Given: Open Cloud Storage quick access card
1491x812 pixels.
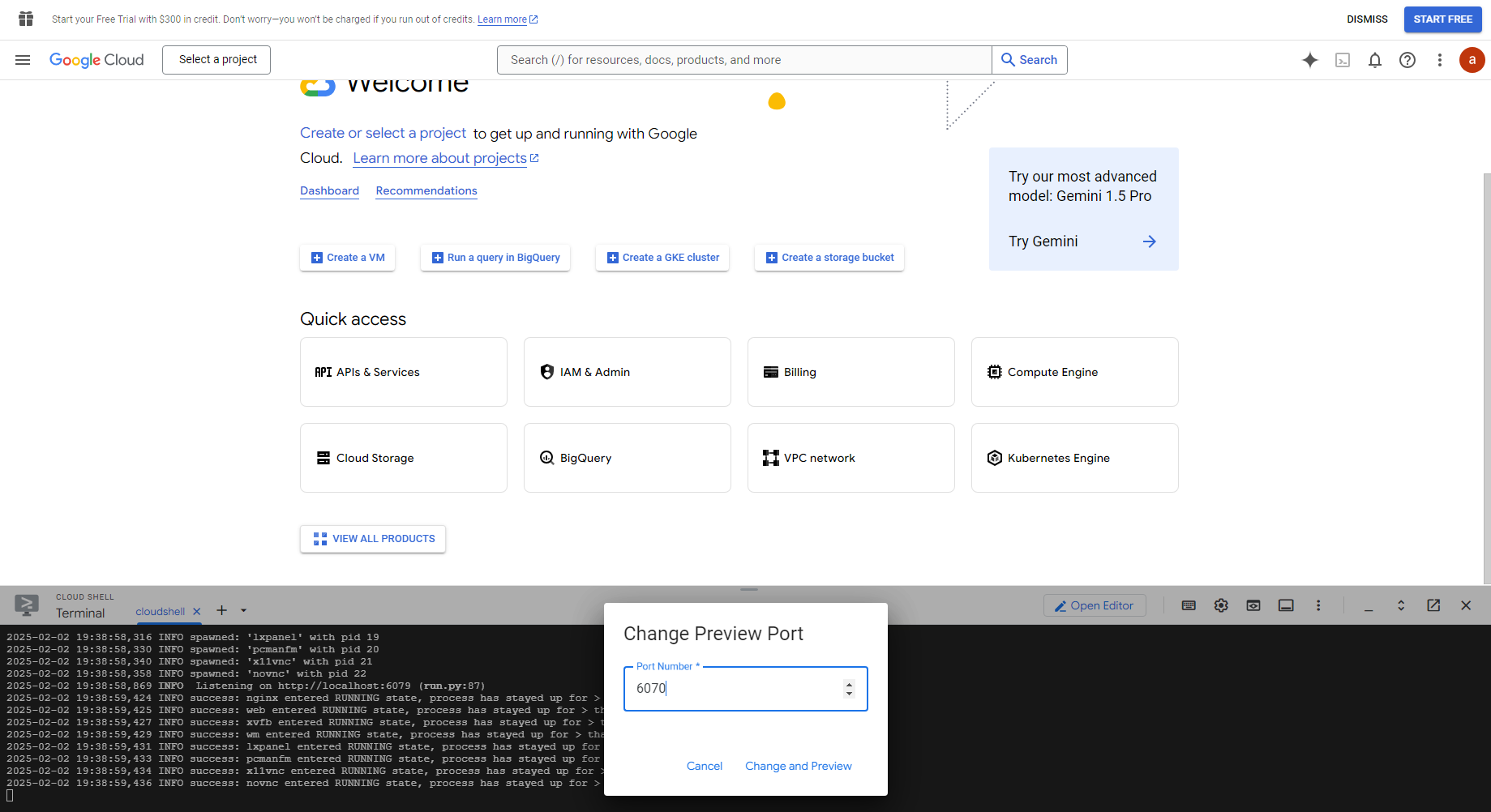Looking at the screenshot, I should [x=404, y=458].
